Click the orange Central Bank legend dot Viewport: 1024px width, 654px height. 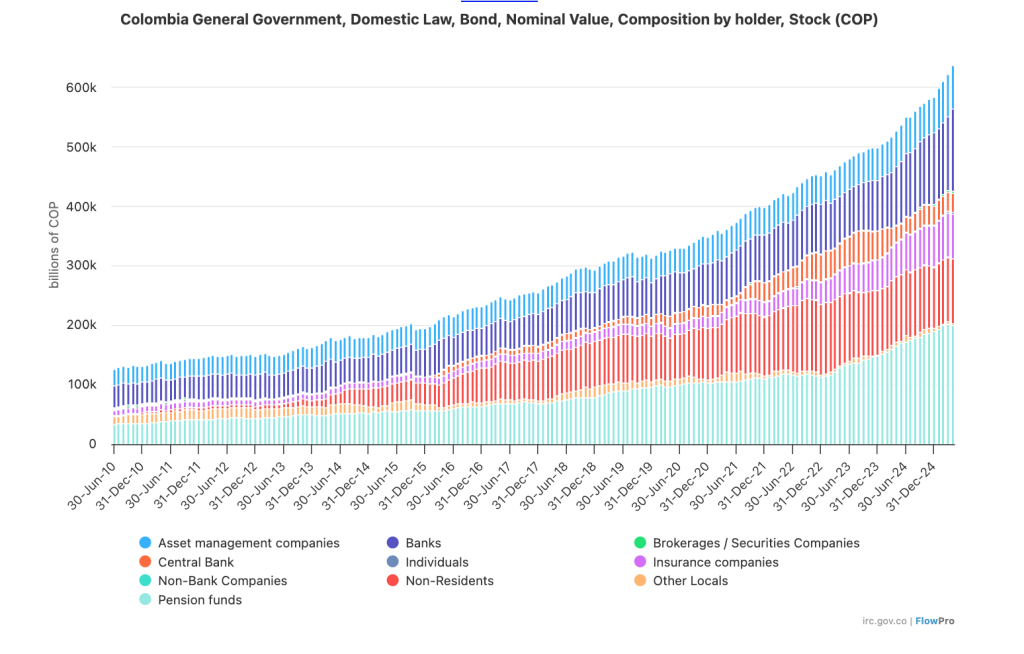click(x=146, y=562)
